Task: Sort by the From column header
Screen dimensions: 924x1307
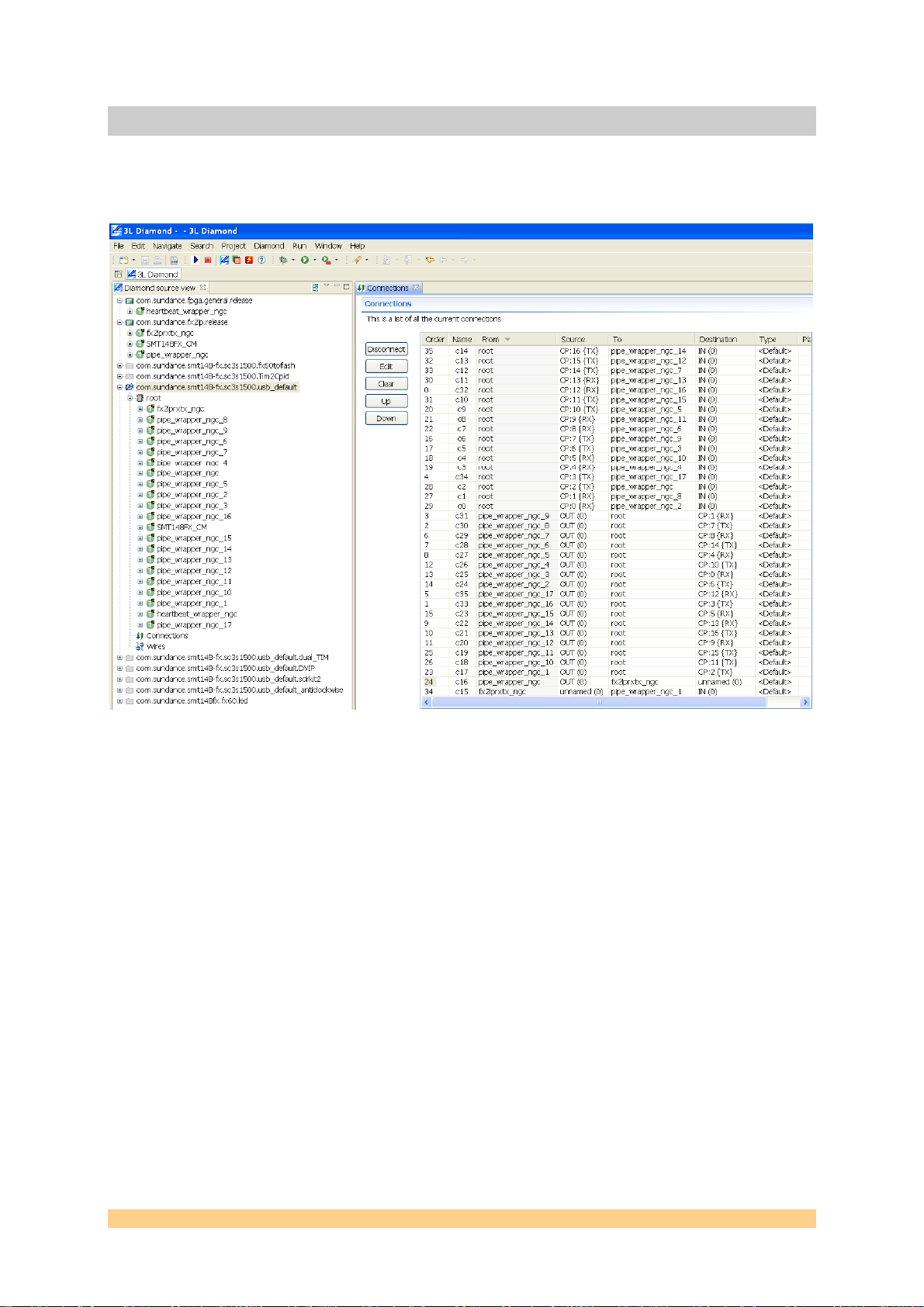Action: click(x=516, y=339)
